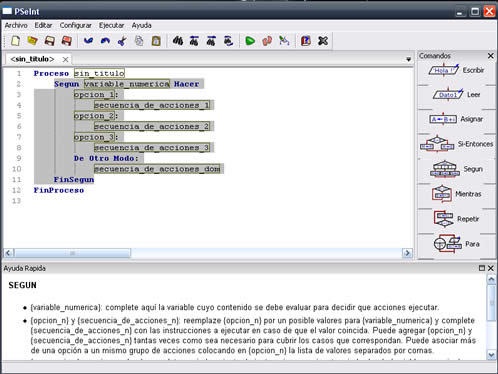This screenshot has height=374, width=498.
Task: Redo with the blue arrow icon
Action: coord(105,41)
